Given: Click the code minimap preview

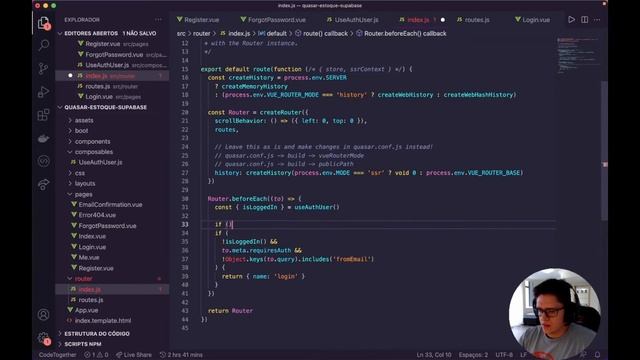Looking at the screenshot, I should 577,55.
